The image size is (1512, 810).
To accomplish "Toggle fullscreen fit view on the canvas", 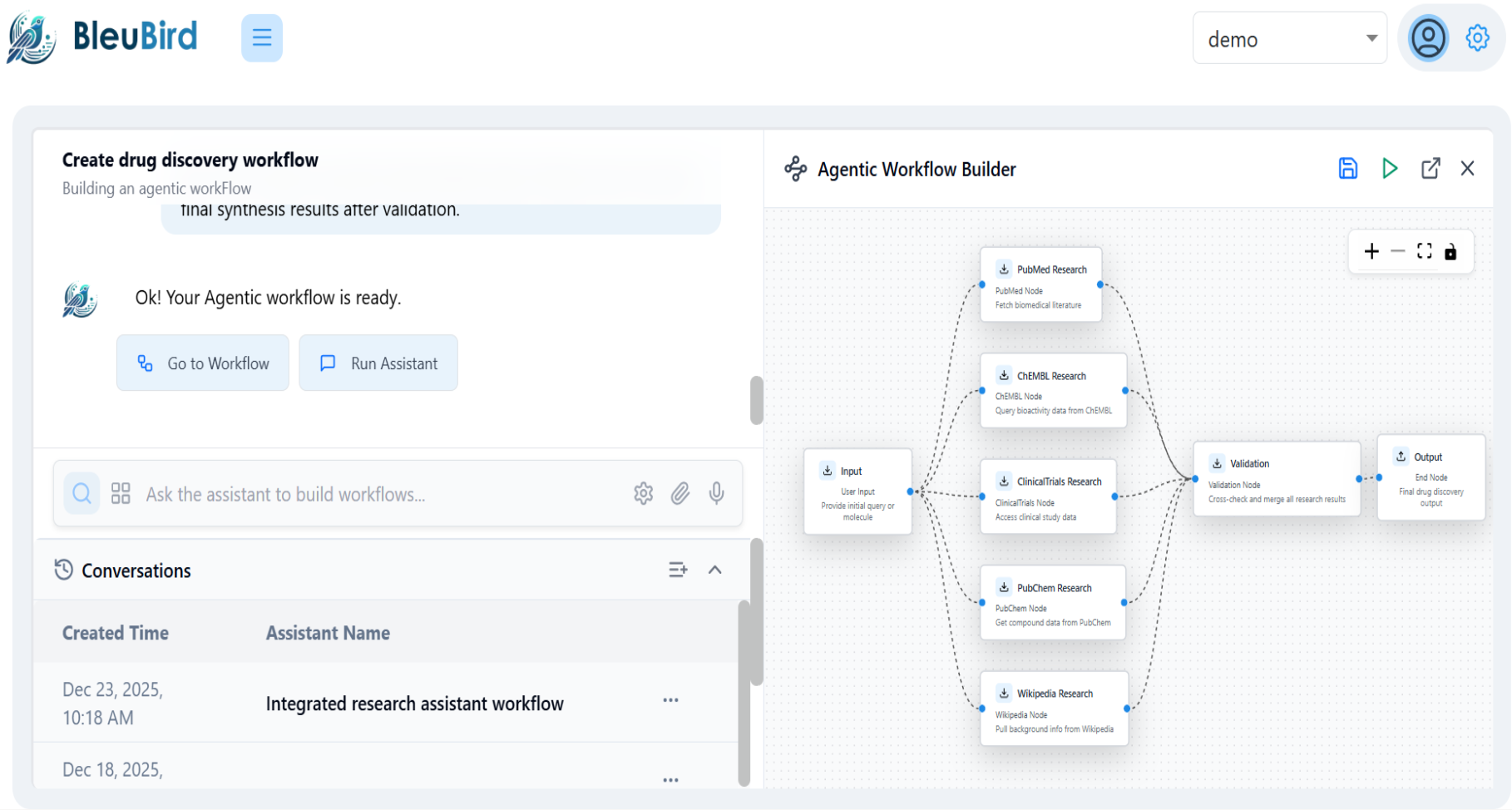I will 1425,251.
